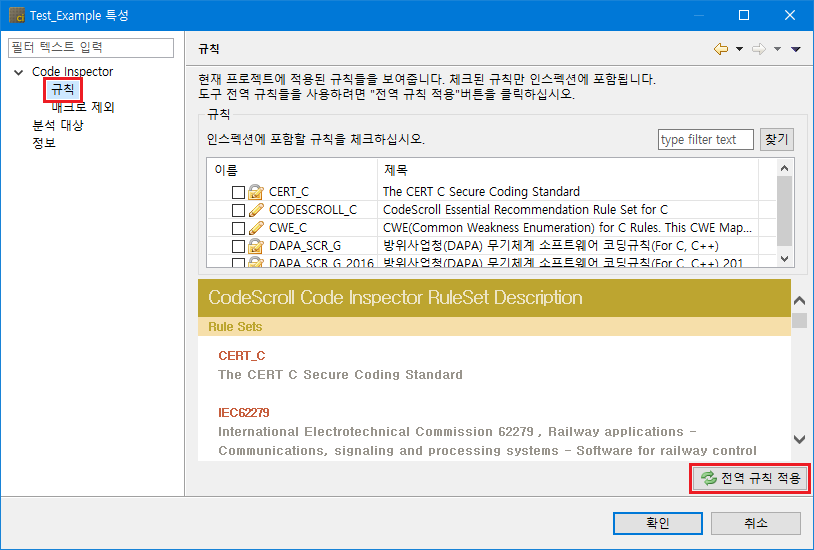Select the CWE_C name cell
The height and width of the screenshot is (550, 814).
tap(288, 227)
